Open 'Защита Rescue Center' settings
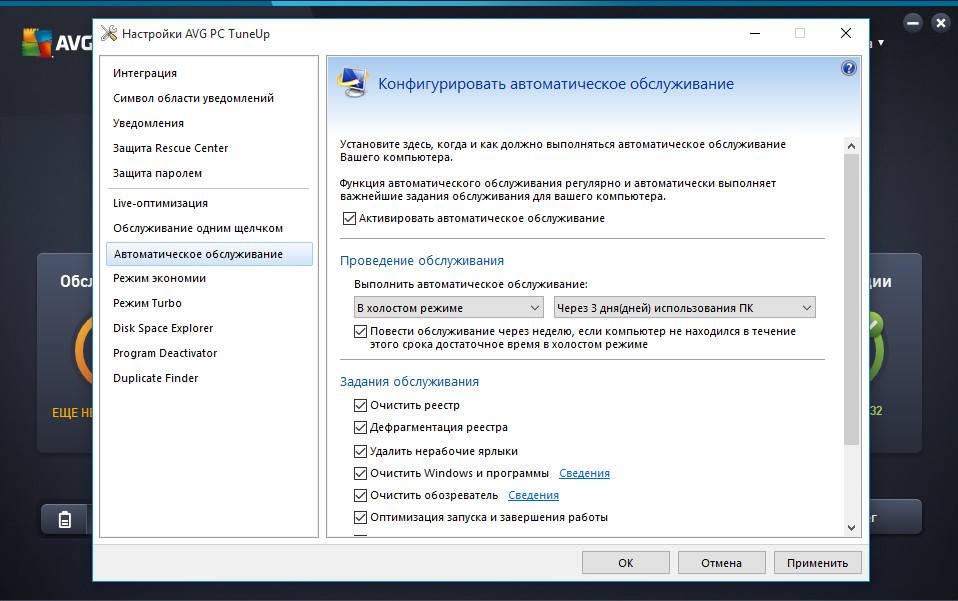This screenshot has height=601, width=958. 170,148
